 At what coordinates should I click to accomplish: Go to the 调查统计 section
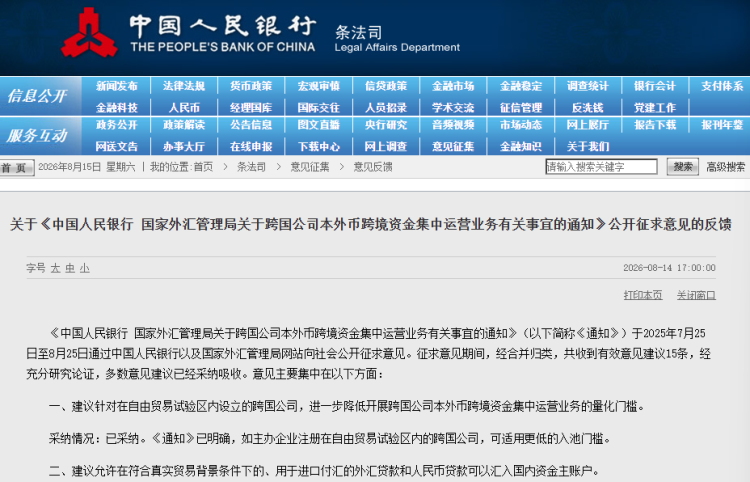pos(588,86)
